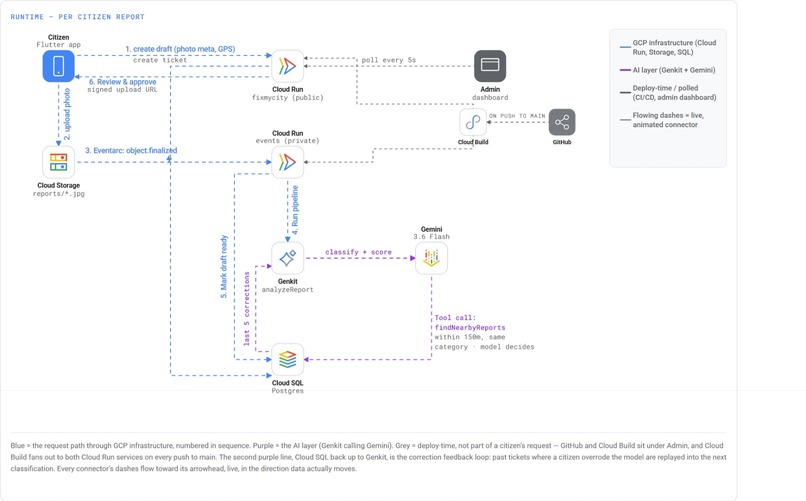The height and width of the screenshot is (501, 806).
Task: Click the footer explanation paragraph starting 'Blue ='
Action: [368, 457]
